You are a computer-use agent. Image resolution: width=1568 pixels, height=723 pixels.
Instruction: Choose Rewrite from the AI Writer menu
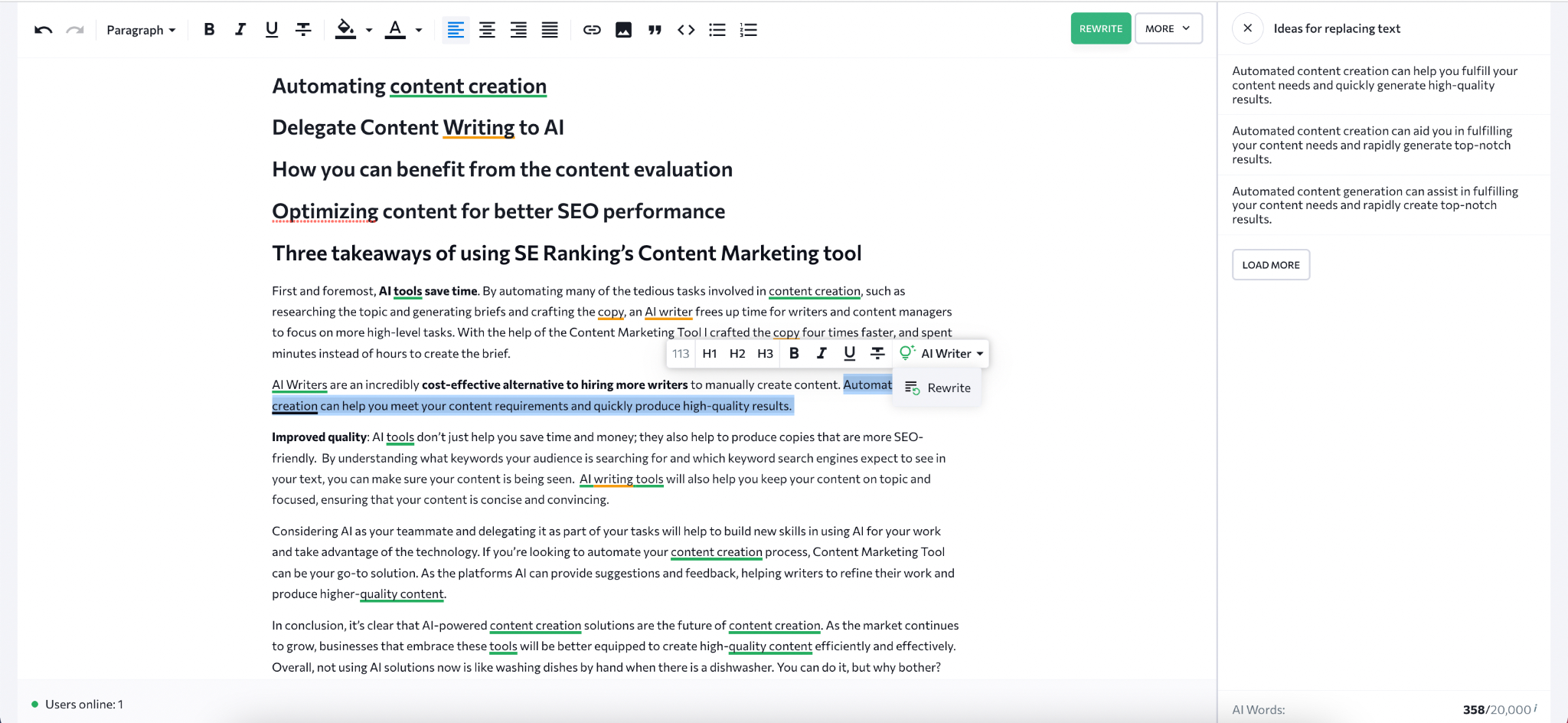pos(939,388)
